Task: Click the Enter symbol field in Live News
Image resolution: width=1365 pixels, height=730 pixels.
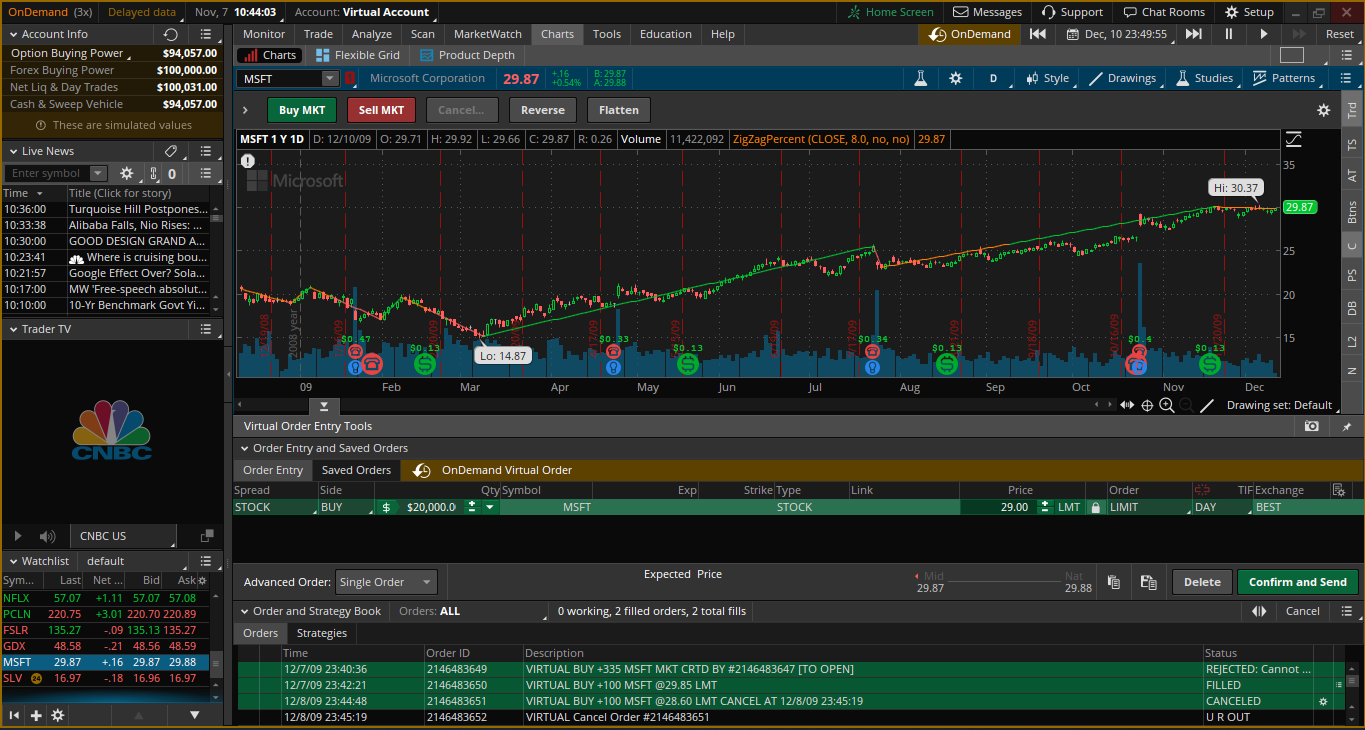Action: (48, 172)
